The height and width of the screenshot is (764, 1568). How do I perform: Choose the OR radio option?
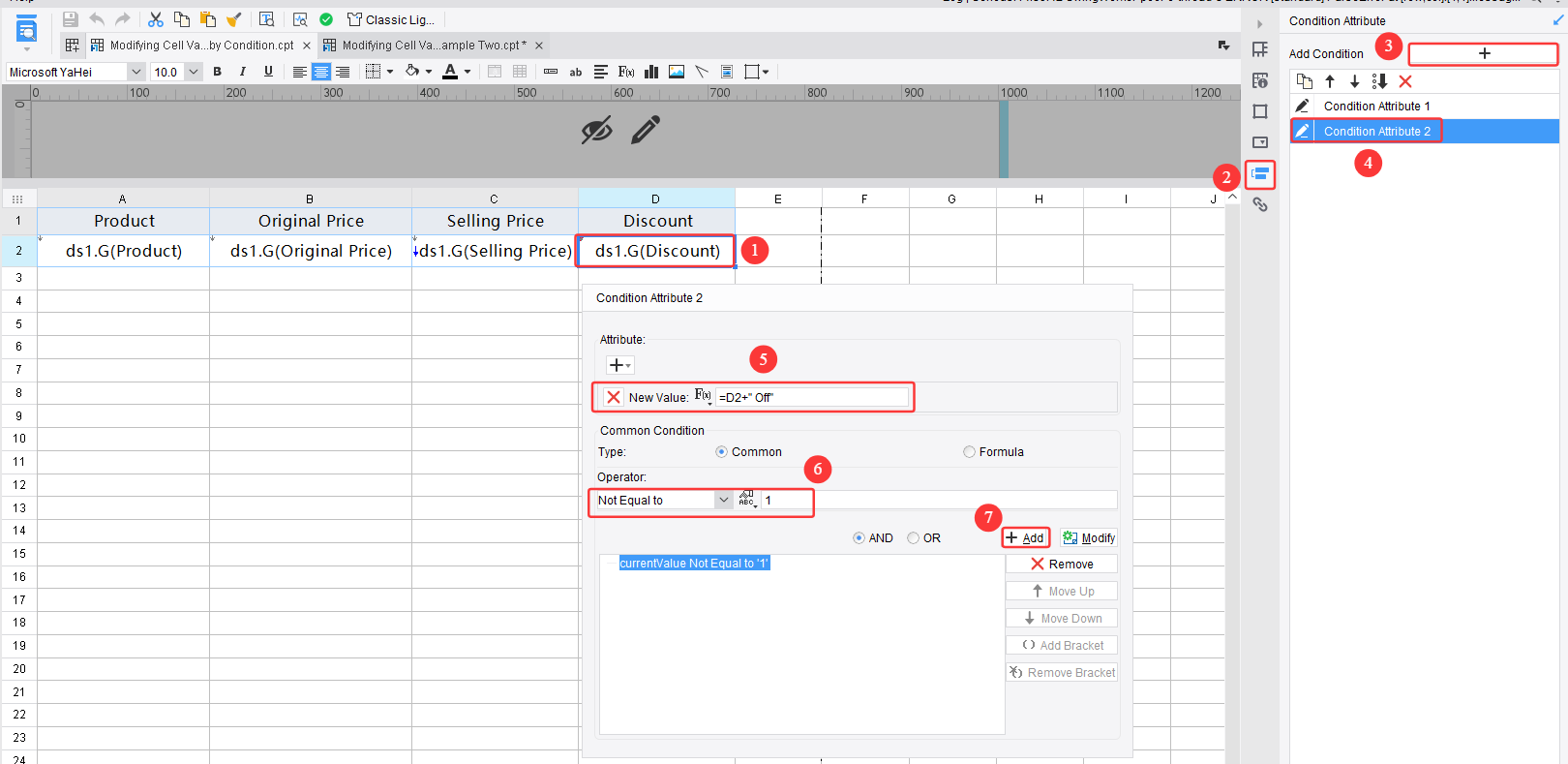pyautogui.click(x=913, y=538)
